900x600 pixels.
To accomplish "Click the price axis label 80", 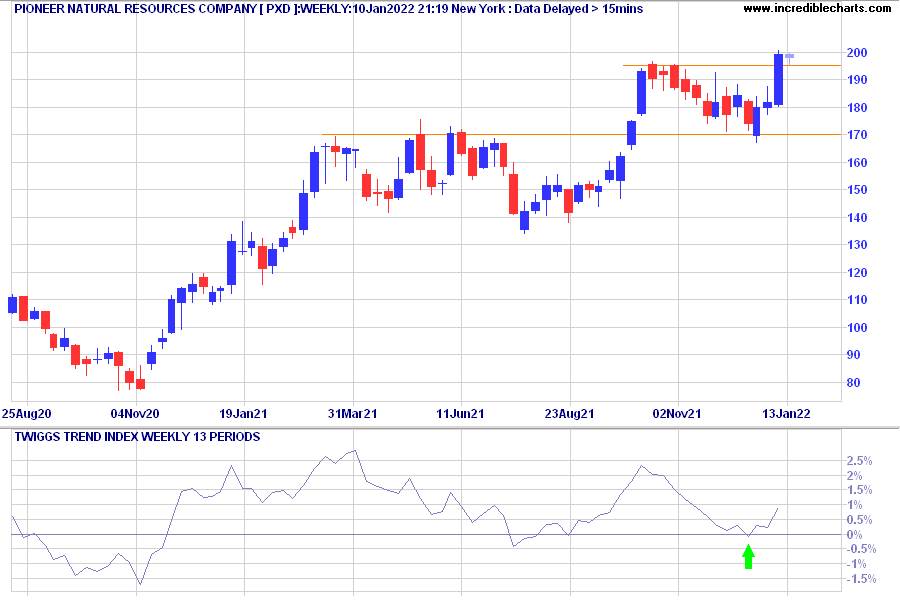I will 854,382.
